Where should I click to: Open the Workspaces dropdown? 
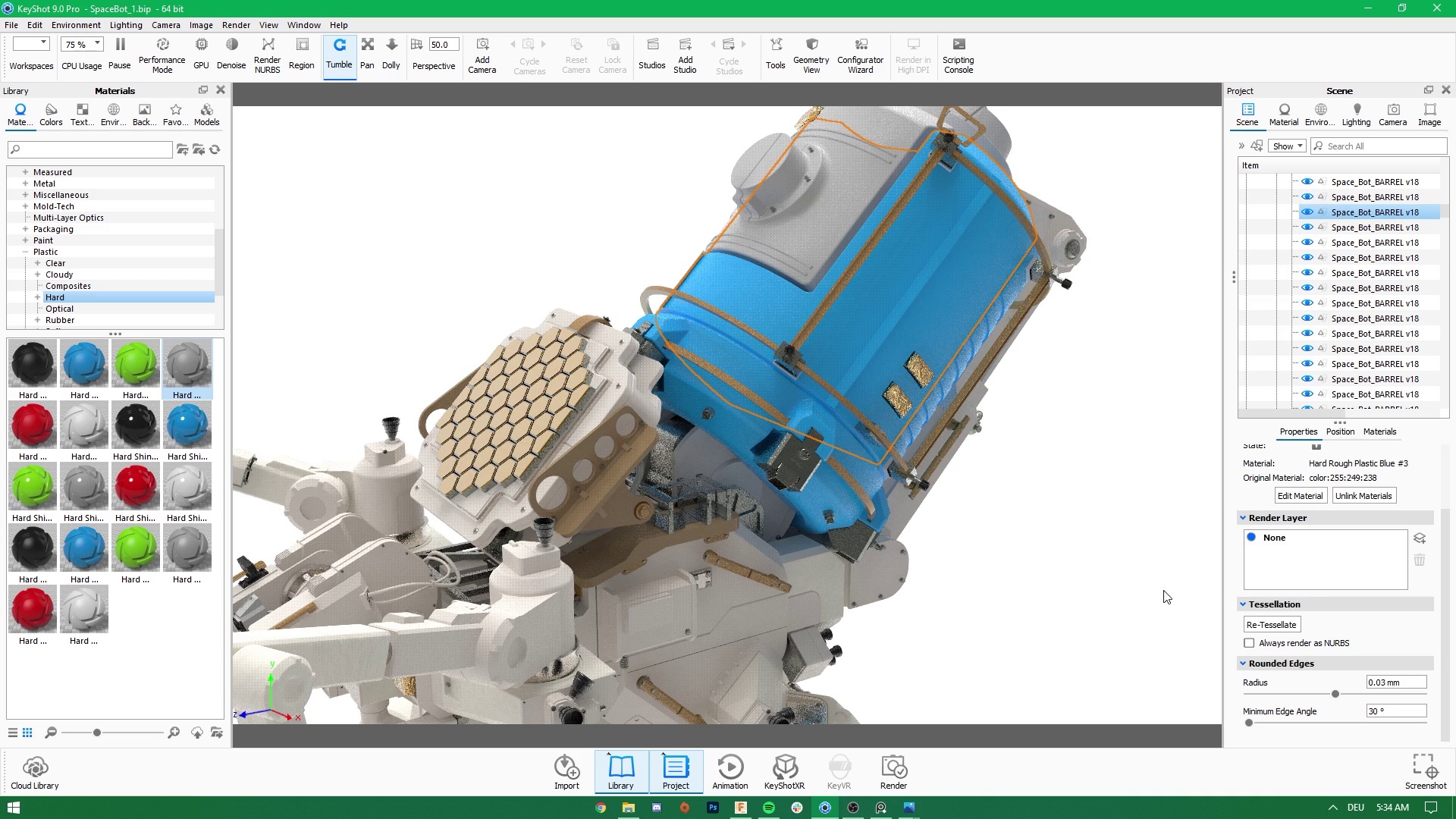(31, 43)
